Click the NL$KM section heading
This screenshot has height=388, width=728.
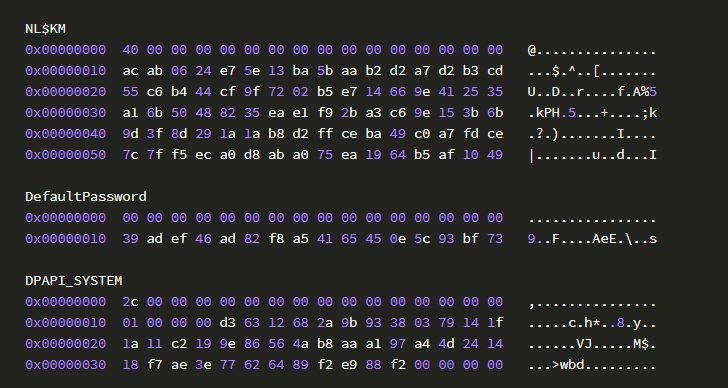(x=46, y=29)
